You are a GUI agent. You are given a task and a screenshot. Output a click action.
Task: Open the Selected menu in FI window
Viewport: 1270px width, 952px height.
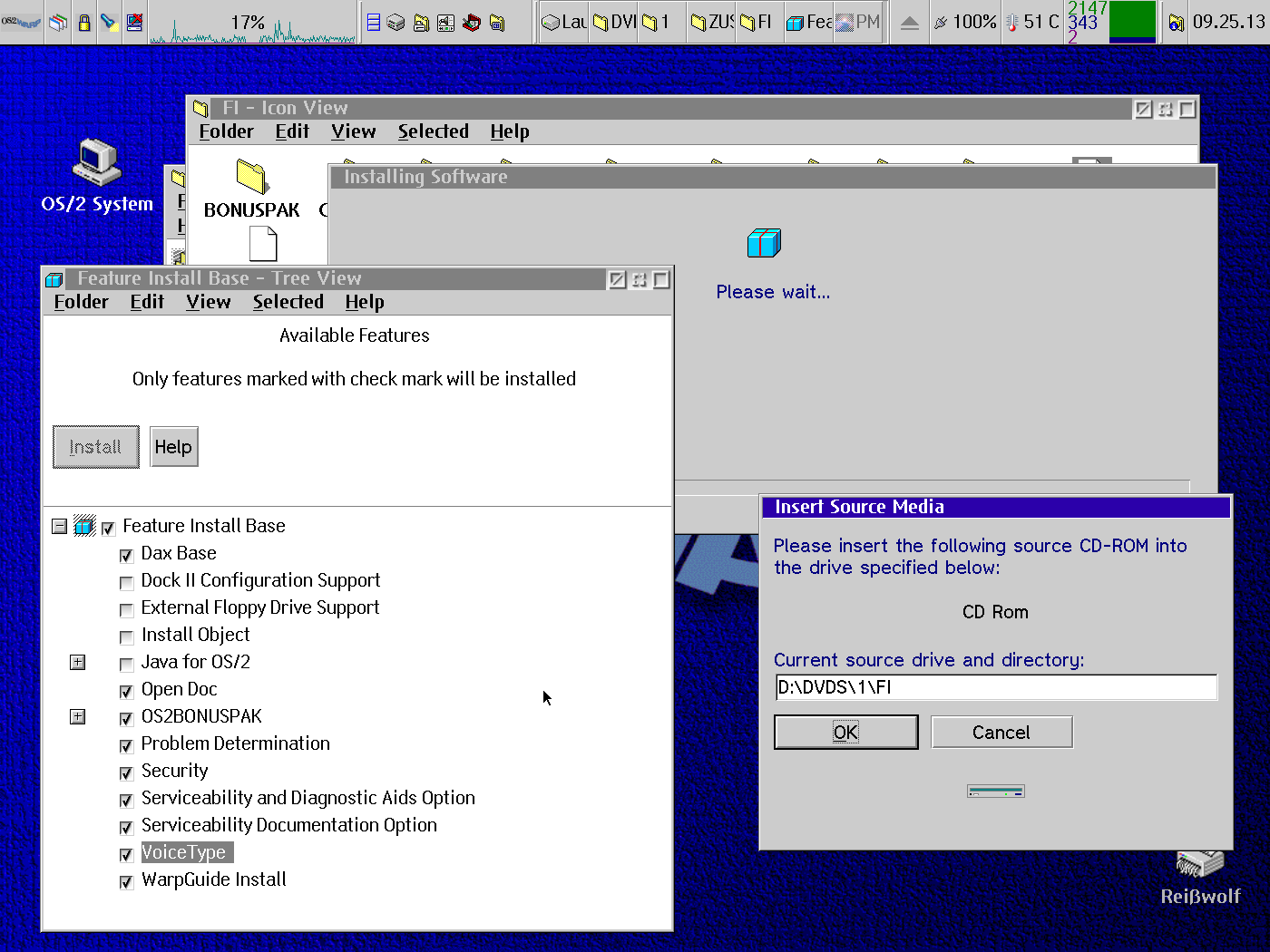tap(434, 131)
